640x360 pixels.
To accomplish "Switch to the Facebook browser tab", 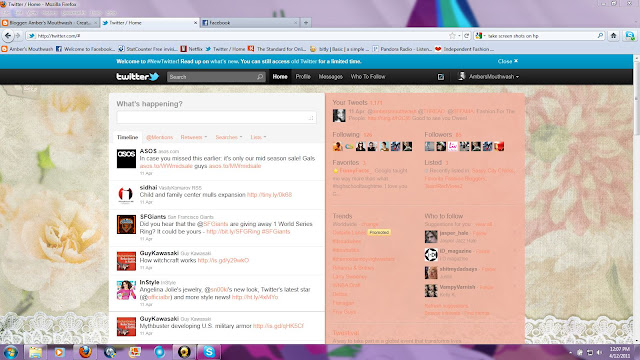I will pos(250,23).
